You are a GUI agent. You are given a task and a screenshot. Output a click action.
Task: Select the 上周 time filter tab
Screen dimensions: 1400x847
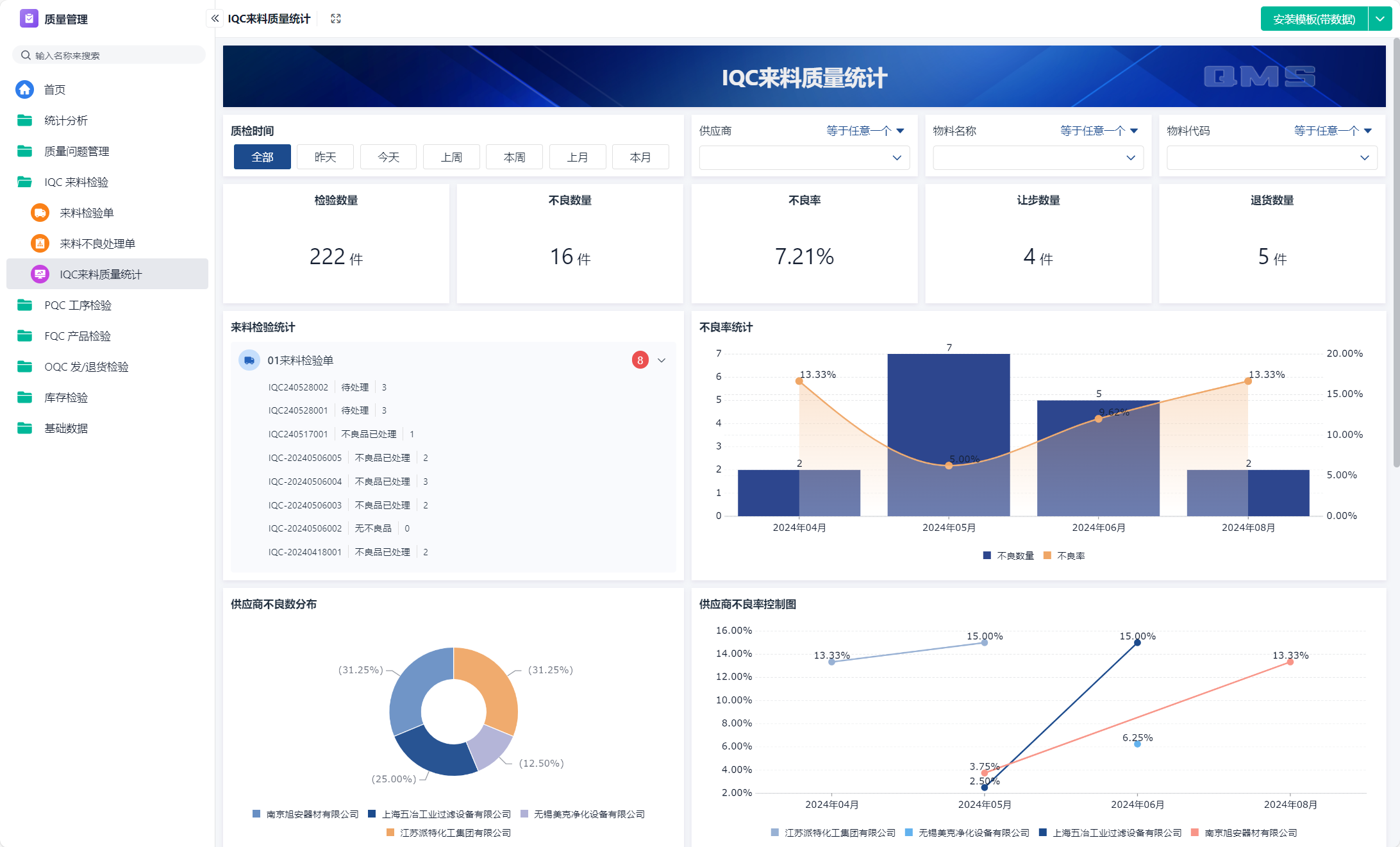pyautogui.click(x=451, y=157)
